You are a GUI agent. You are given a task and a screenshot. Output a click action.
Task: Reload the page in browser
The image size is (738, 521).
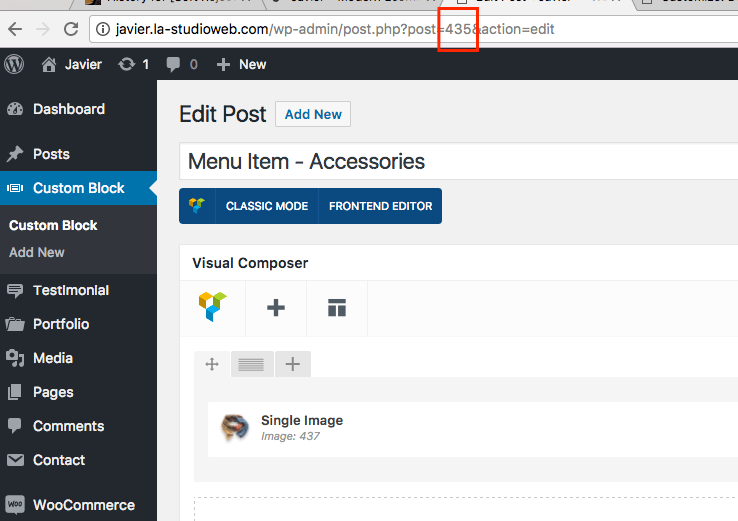pos(70,29)
